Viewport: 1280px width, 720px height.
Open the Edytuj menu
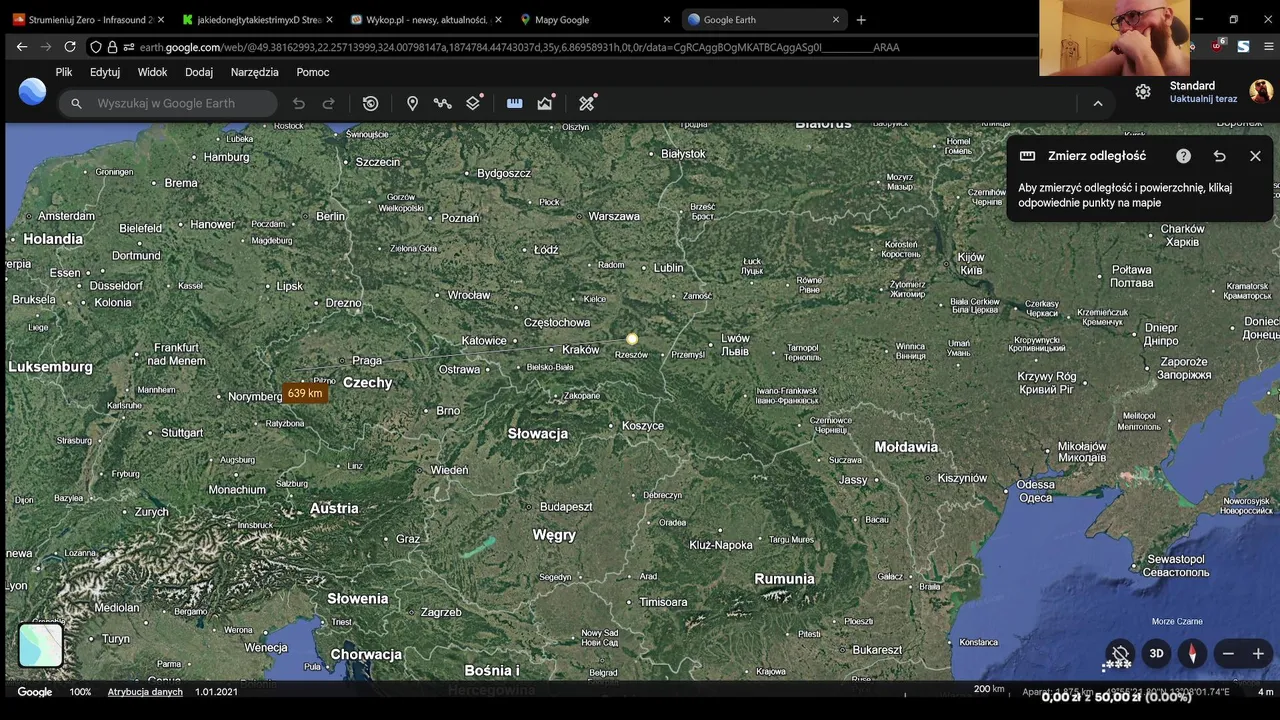105,72
